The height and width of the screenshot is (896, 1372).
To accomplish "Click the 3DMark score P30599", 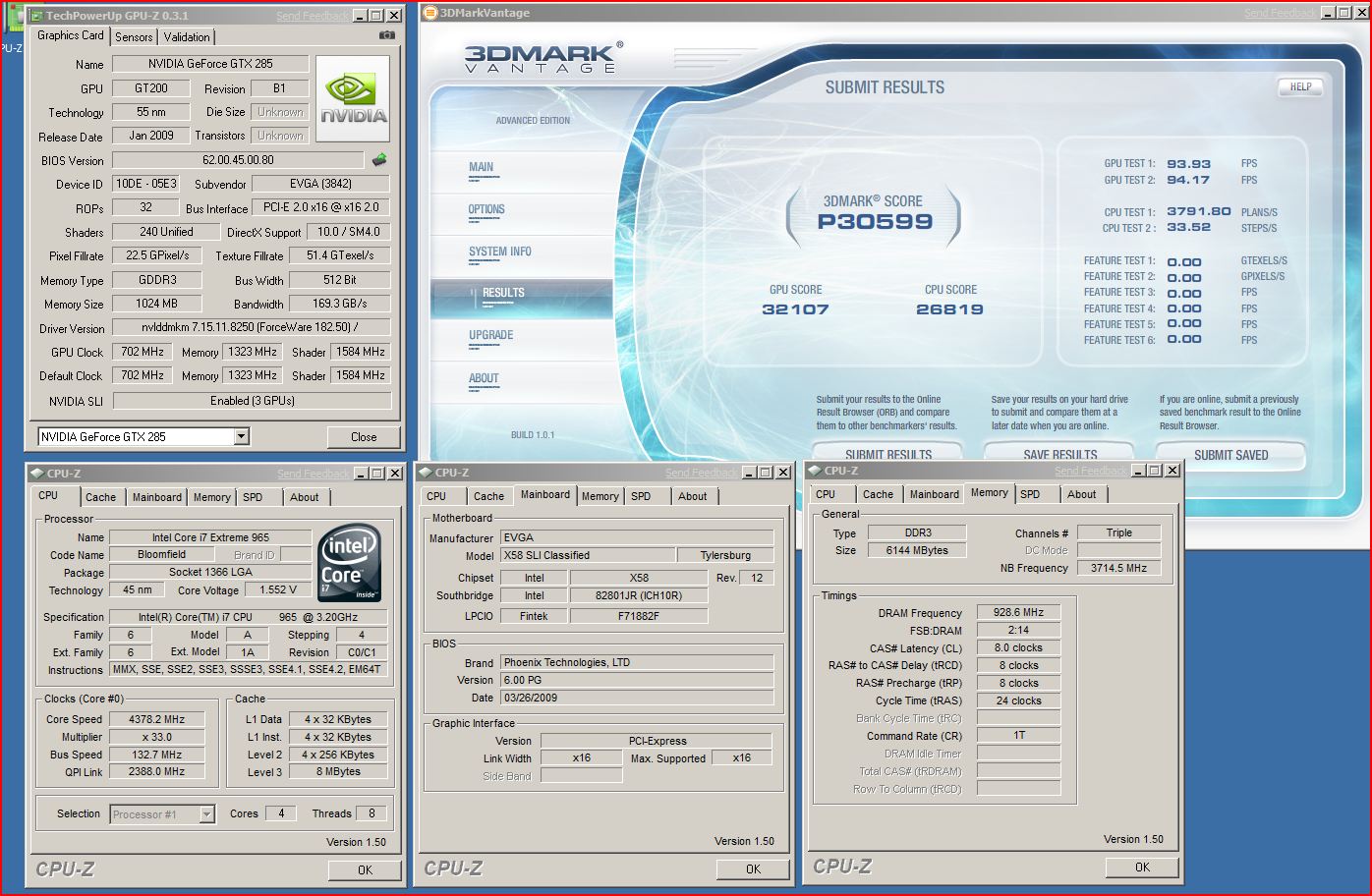I will 875,222.
